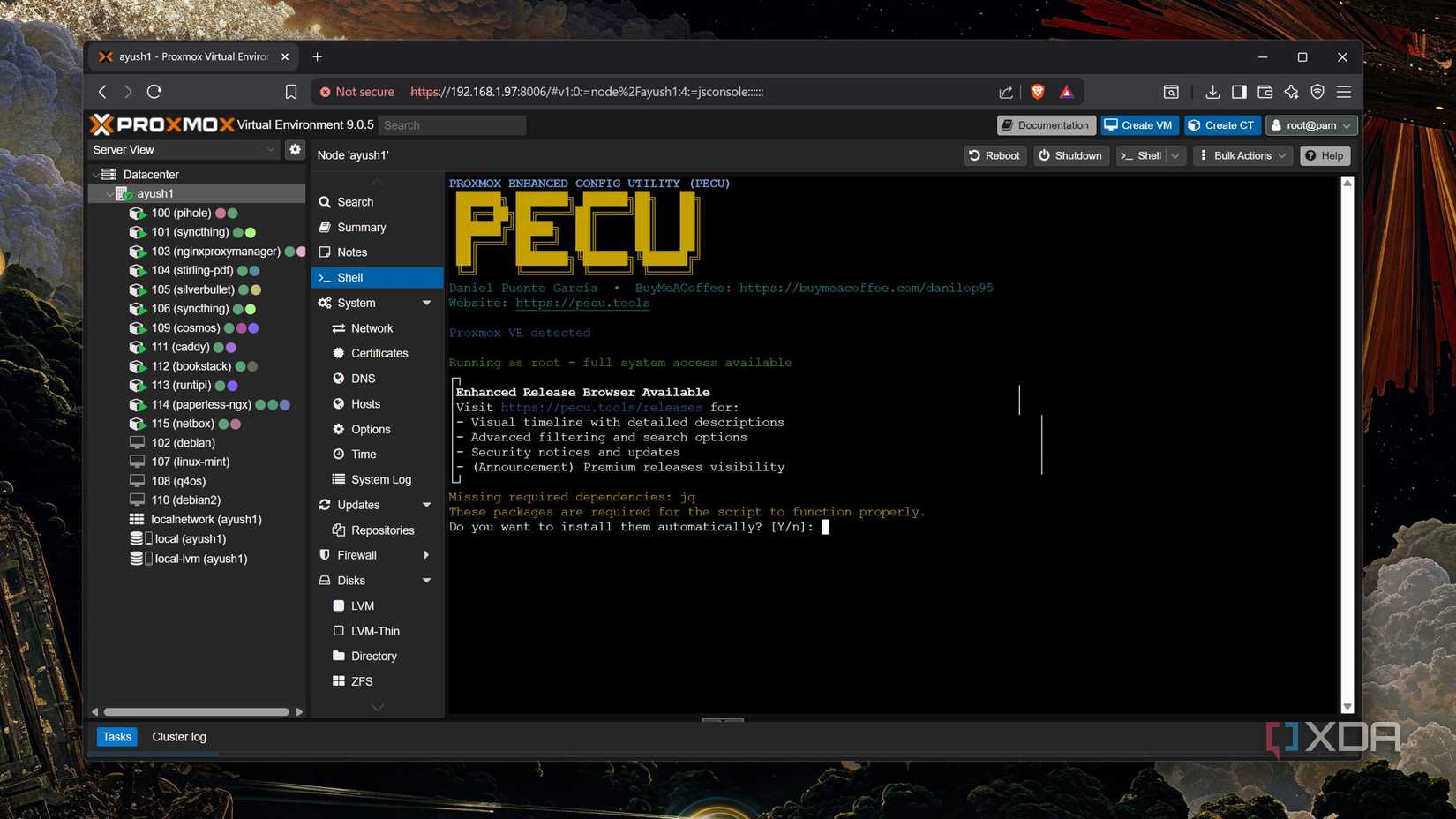The image size is (1456, 819).
Task: Collapse the System menu section
Action: coord(427,303)
